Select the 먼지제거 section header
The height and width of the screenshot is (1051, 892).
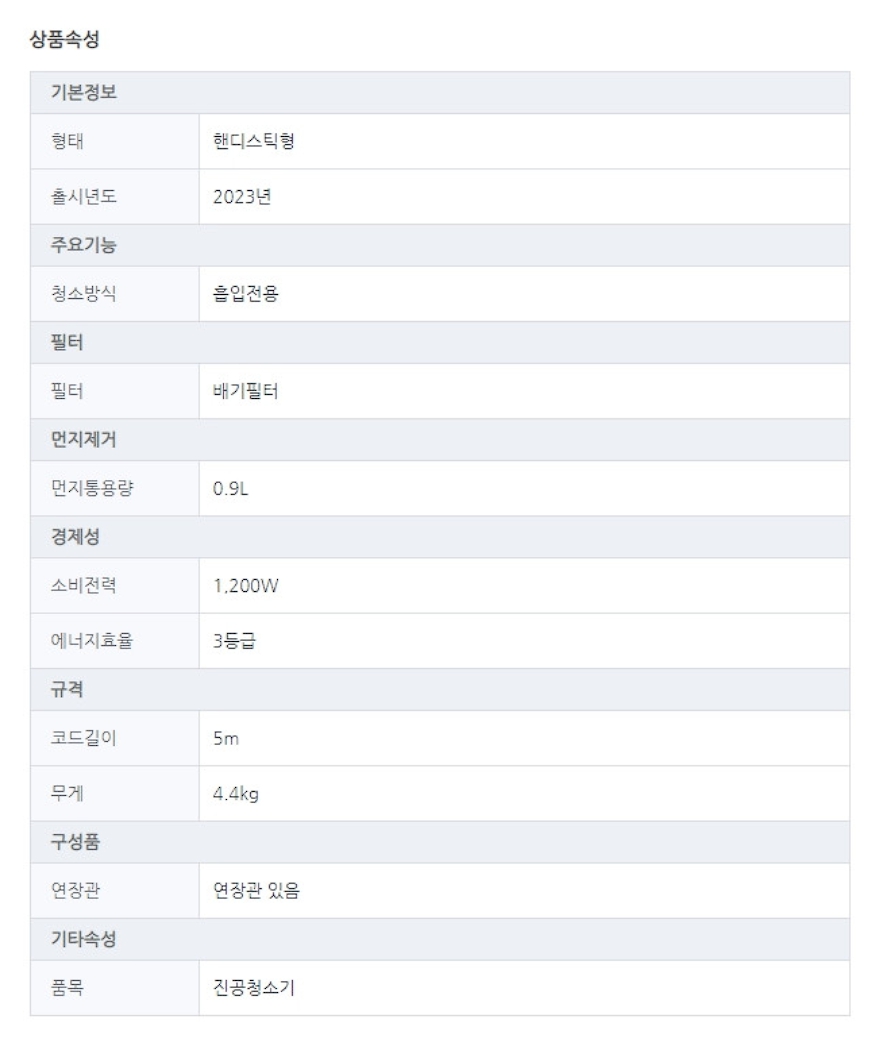(x=440, y=440)
